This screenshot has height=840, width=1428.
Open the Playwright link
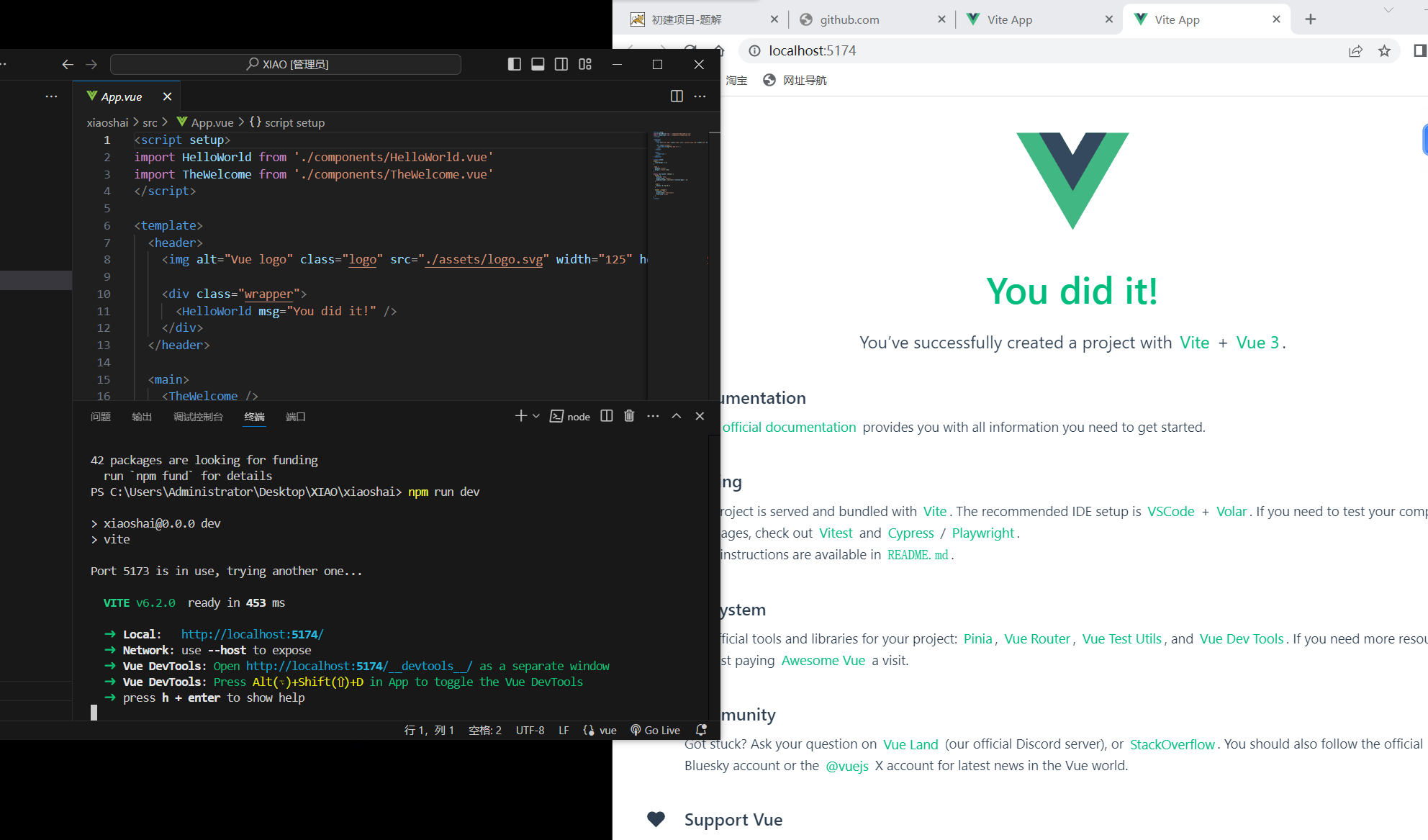[x=982, y=533]
